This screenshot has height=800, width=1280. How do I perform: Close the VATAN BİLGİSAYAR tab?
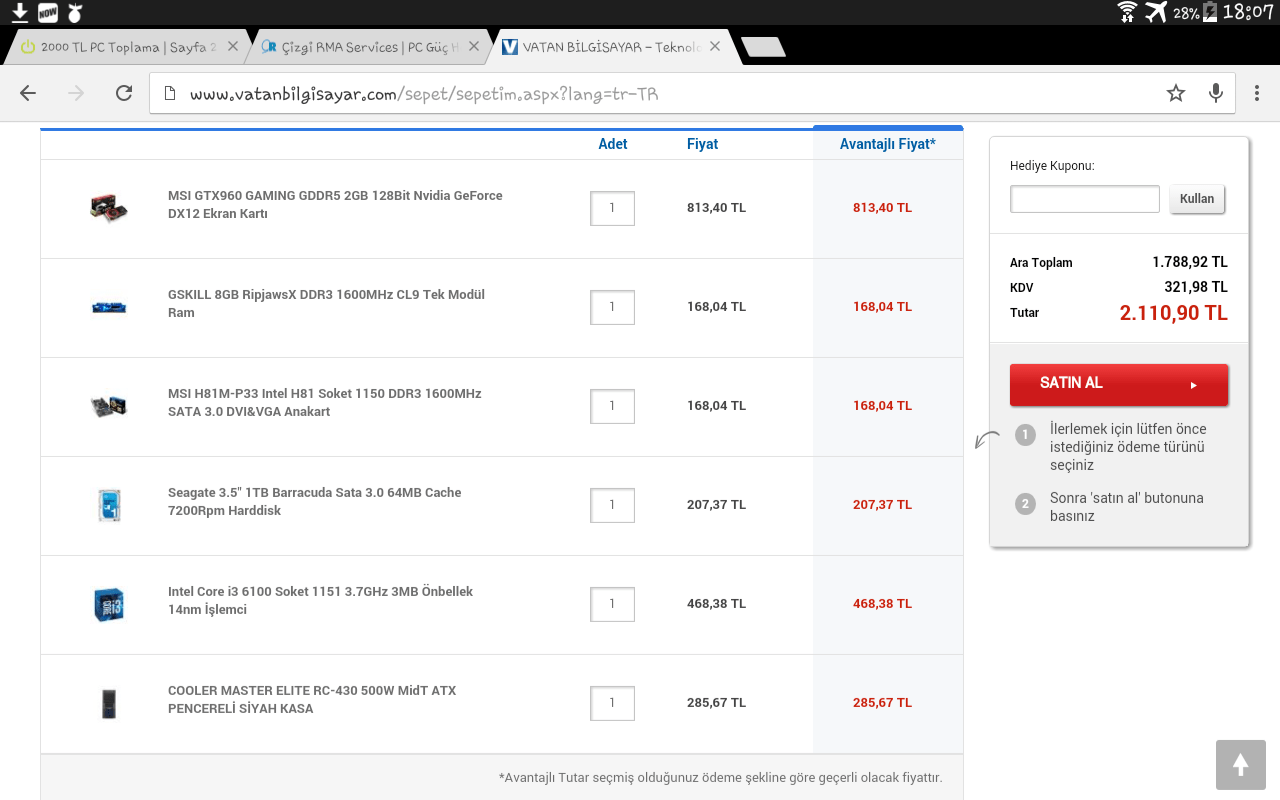(715, 47)
